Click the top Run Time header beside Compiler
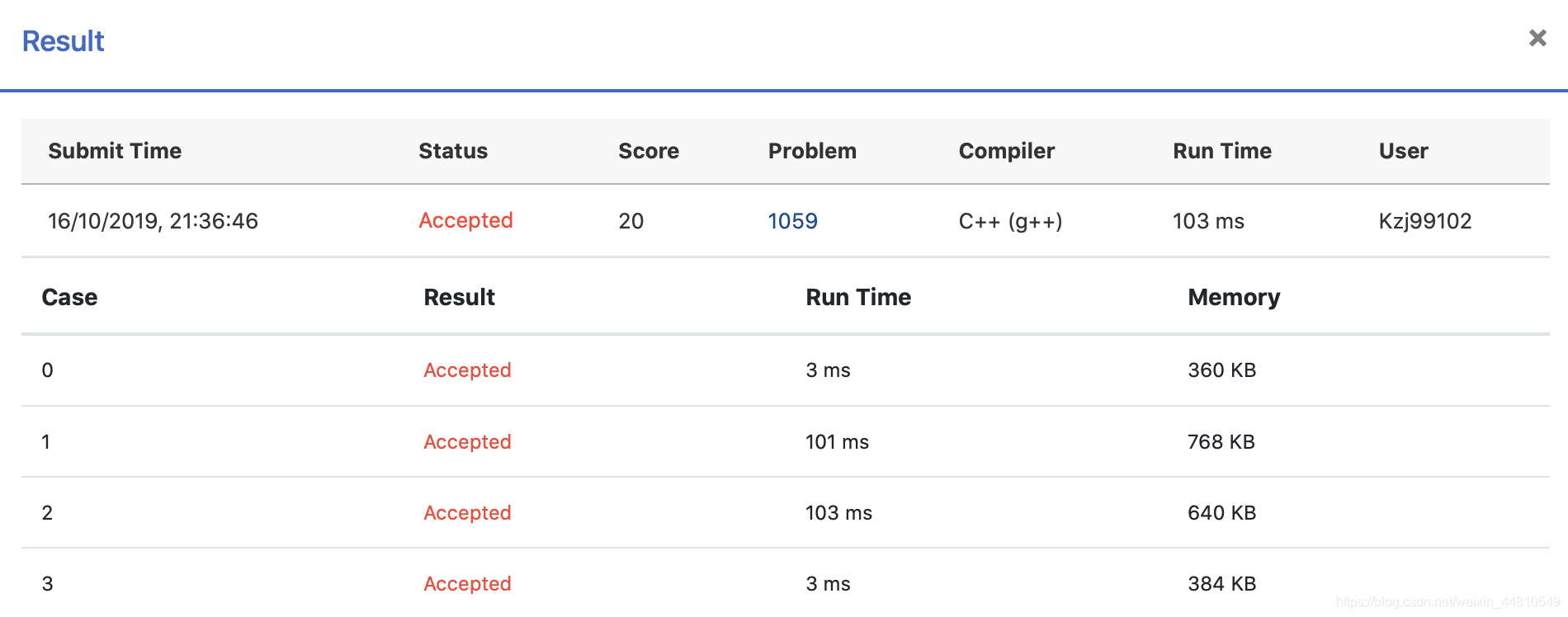 (1222, 151)
